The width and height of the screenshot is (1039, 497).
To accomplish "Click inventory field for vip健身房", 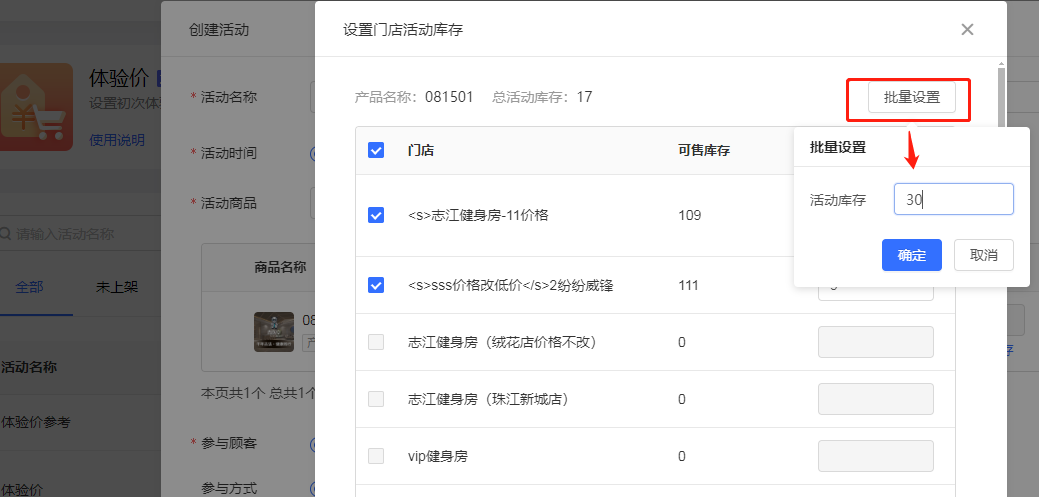I will tap(875, 456).
